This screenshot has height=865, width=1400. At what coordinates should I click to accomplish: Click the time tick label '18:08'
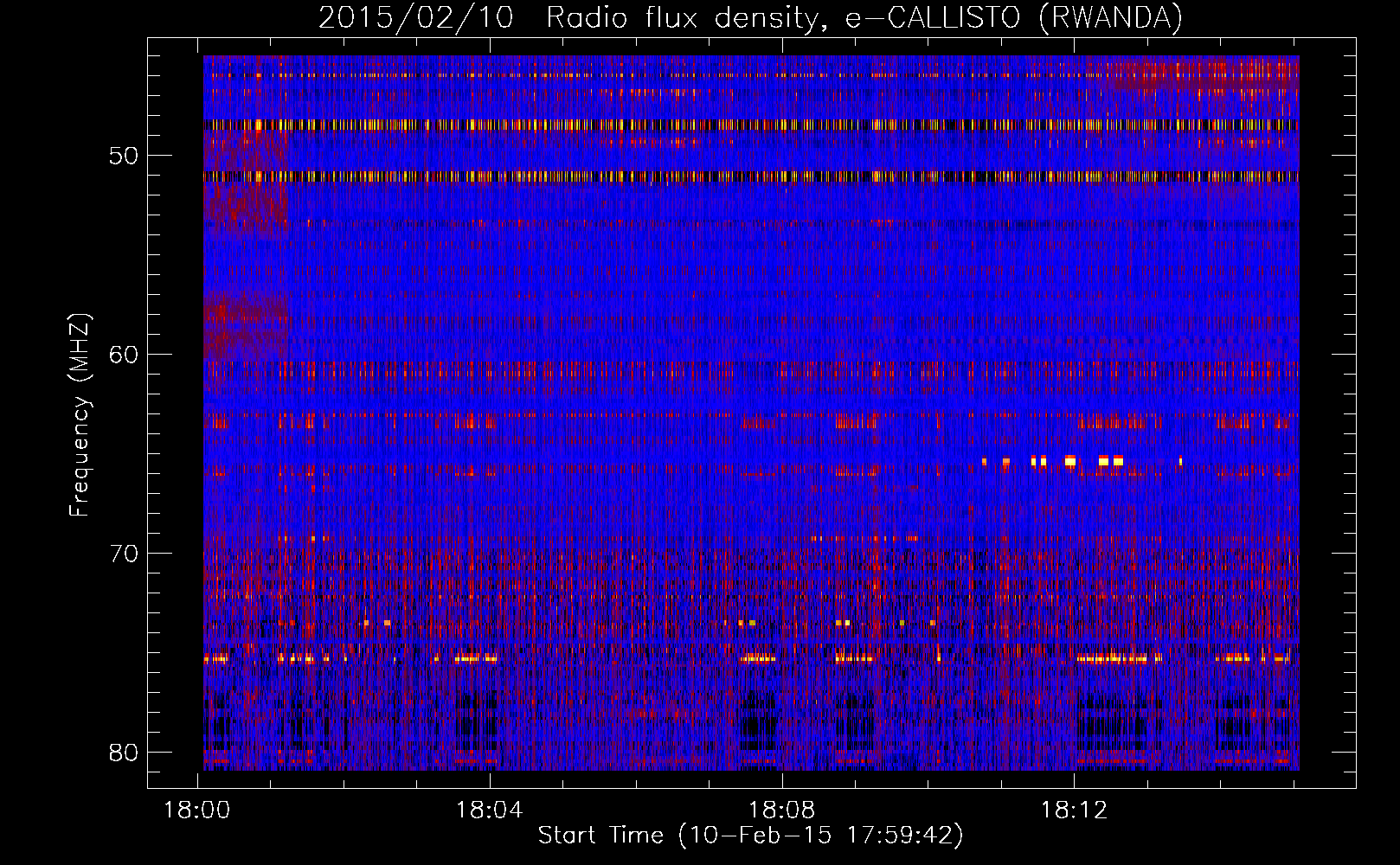point(782,811)
